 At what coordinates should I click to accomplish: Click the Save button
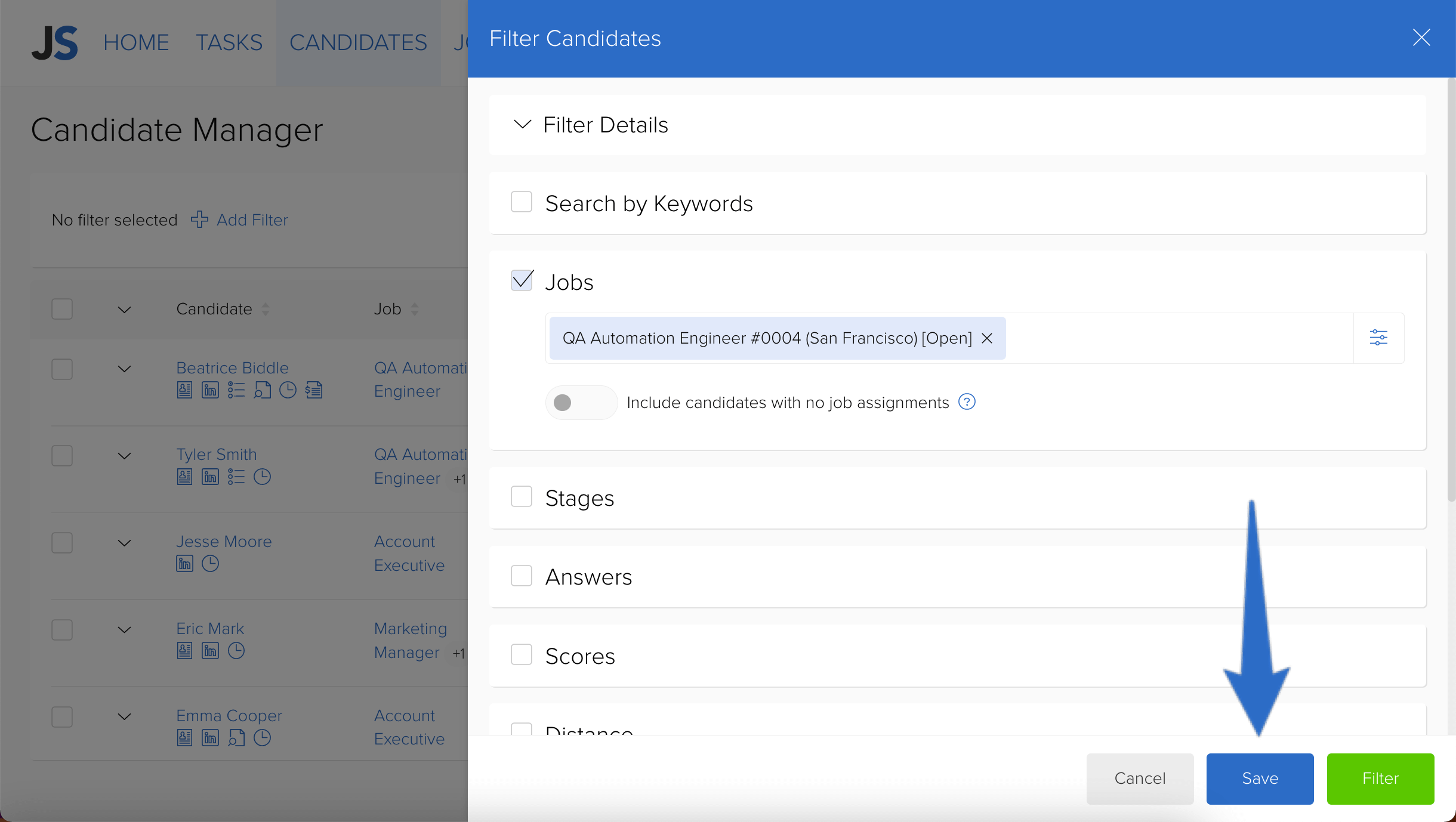(x=1260, y=778)
